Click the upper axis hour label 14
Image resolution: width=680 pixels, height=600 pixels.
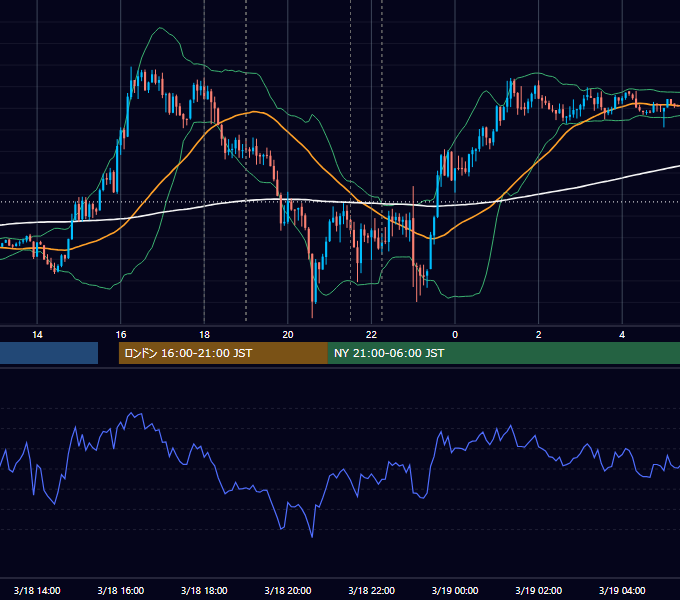[x=37, y=335]
